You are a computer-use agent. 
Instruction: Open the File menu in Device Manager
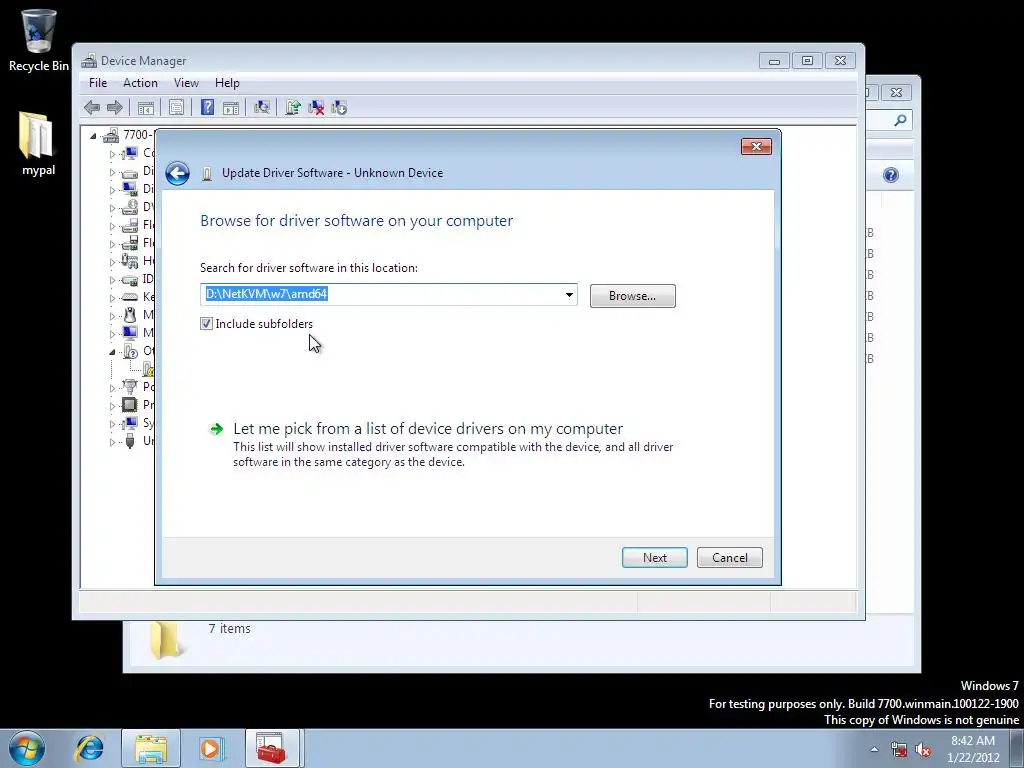[98, 83]
